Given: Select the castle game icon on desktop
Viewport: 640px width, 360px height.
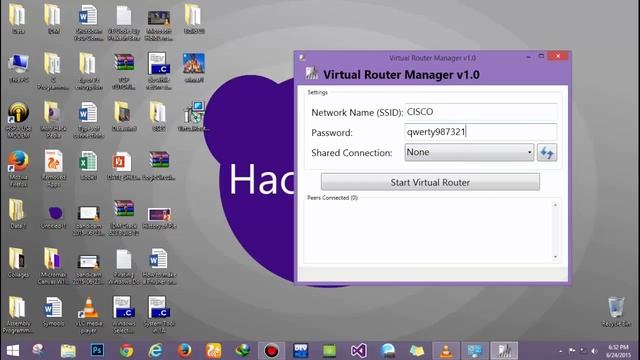Looking at the screenshot, I should [x=194, y=68].
